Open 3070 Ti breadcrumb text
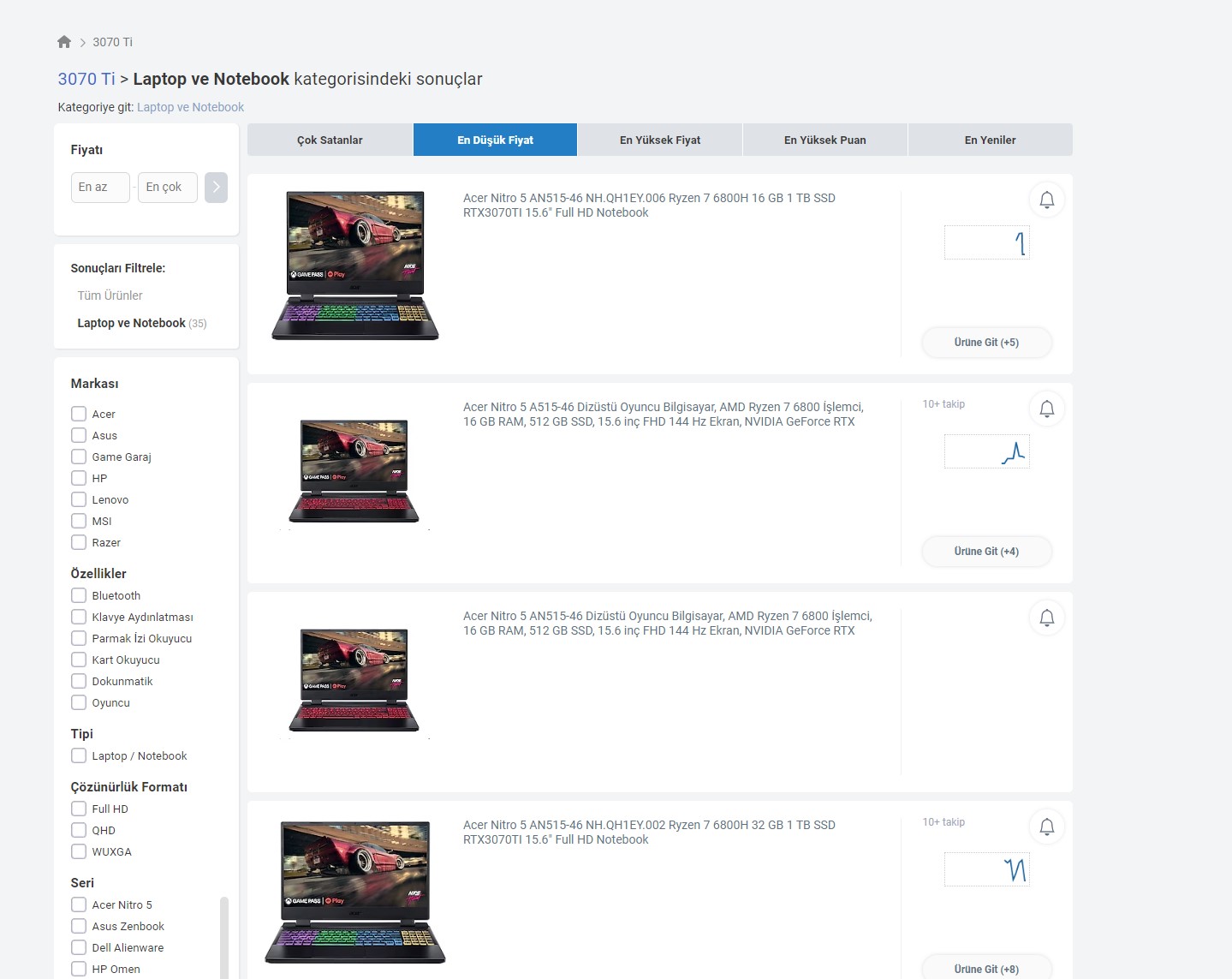 tap(112, 42)
